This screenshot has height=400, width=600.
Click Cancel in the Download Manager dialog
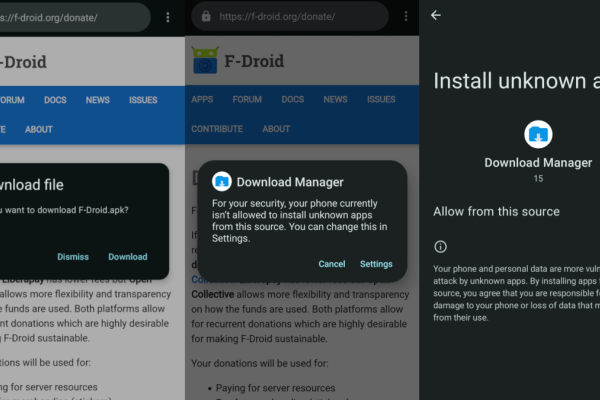click(332, 264)
